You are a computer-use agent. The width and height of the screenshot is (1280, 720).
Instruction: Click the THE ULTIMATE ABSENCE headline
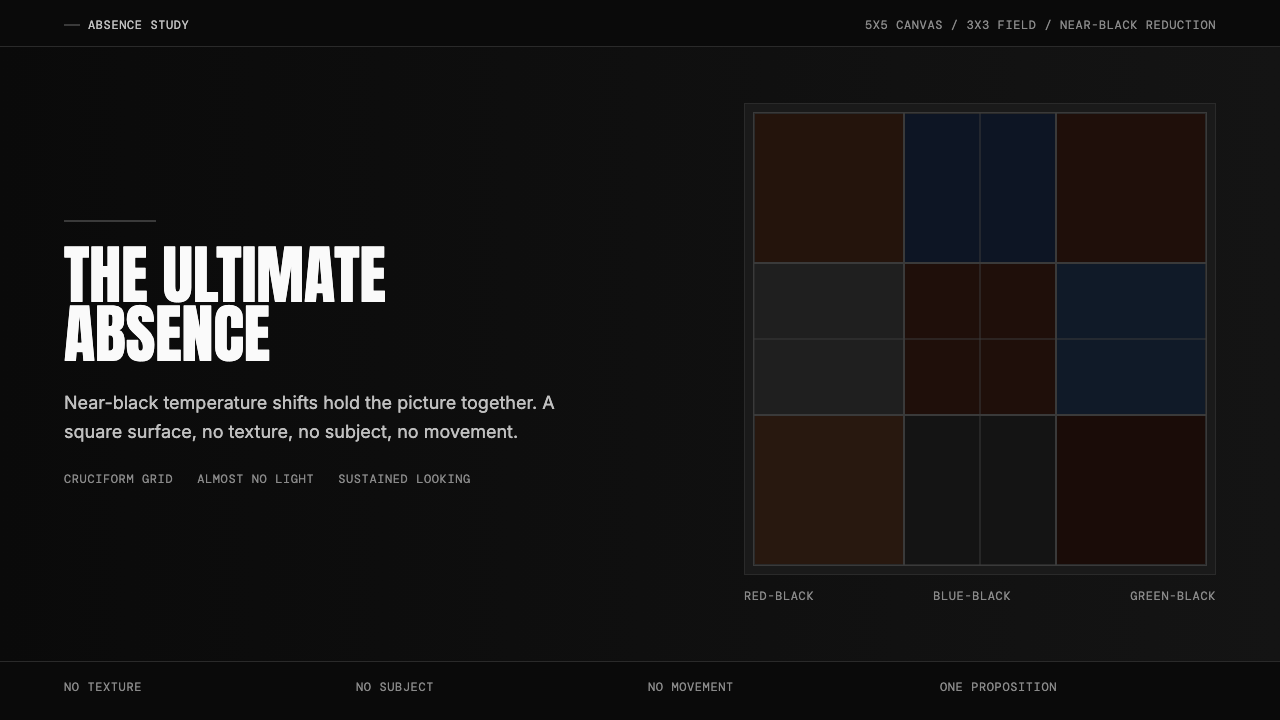[225, 304]
